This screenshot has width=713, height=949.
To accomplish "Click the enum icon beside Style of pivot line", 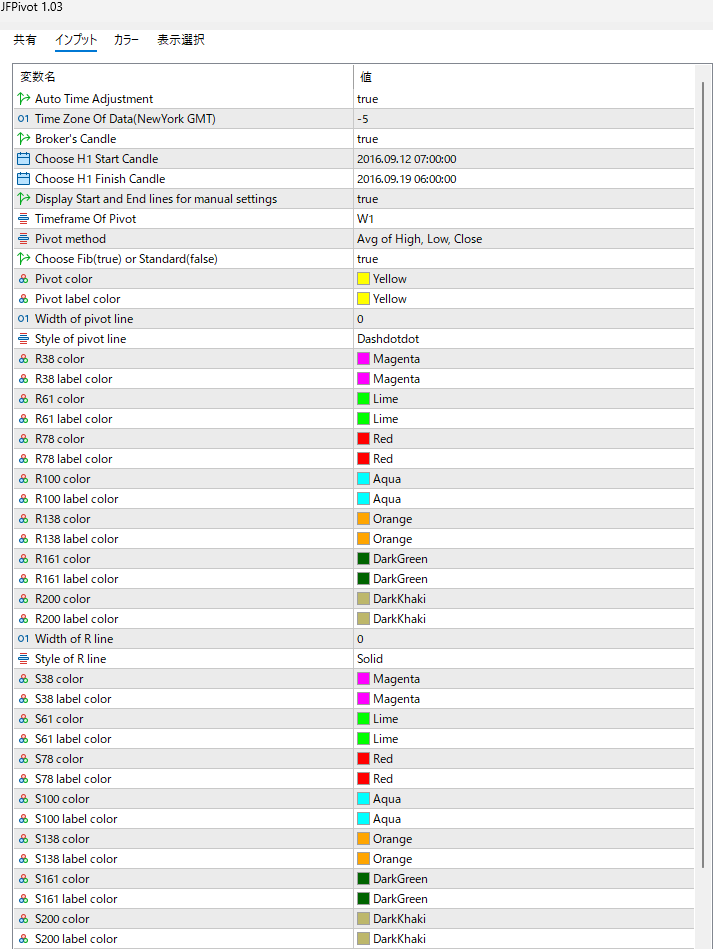I will [24, 338].
